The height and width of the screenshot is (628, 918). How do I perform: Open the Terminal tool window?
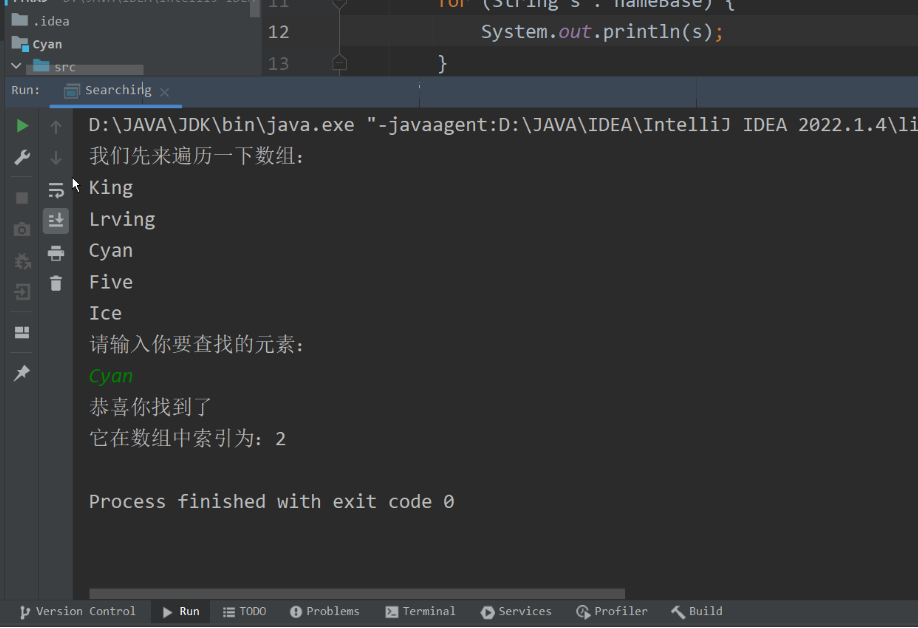click(x=420, y=612)
